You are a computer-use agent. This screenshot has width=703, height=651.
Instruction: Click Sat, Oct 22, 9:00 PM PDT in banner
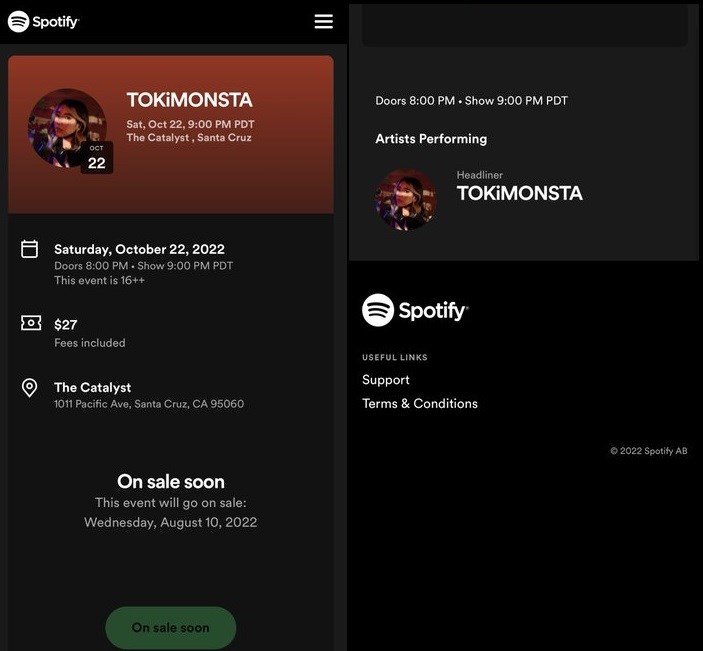pos(190,124)
